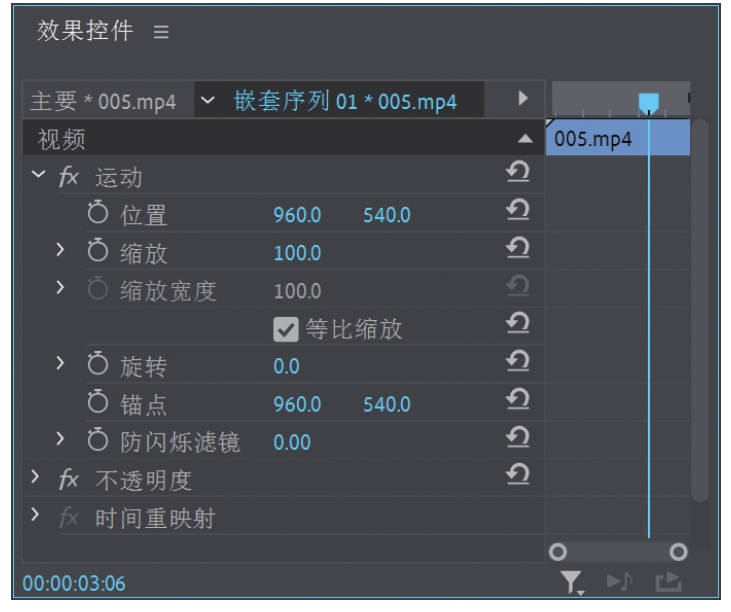
Task: Click the 位置 X value 960.0
Action: [297, 215]
